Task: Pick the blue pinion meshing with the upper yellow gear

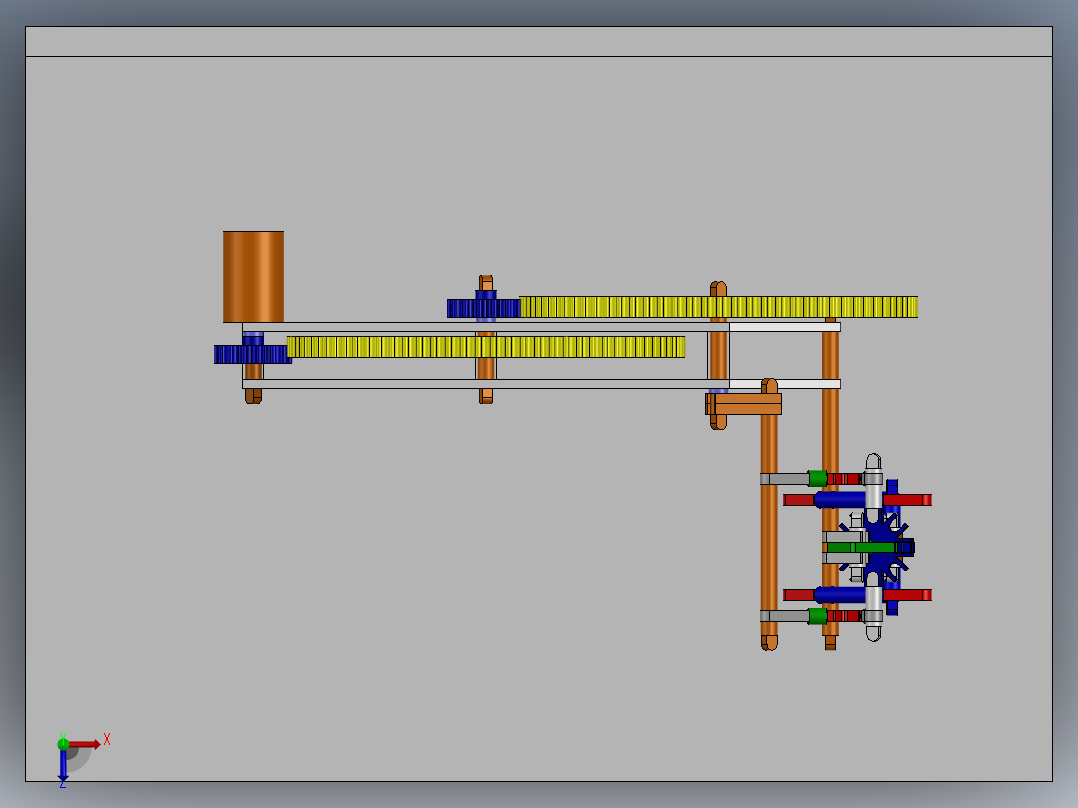Action: point(483,308)
